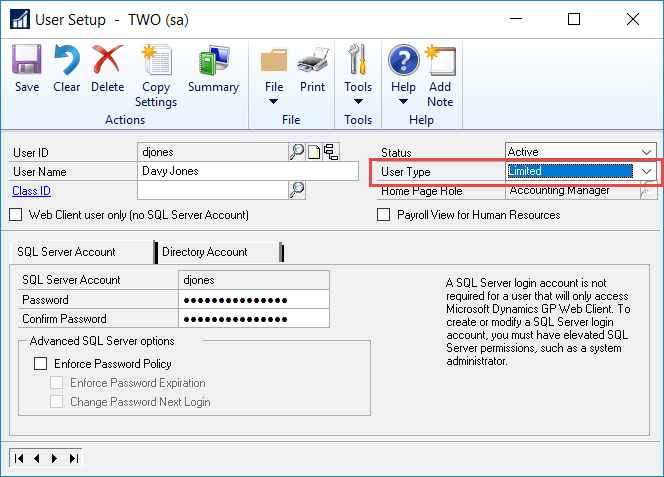Click the Confirm Password field
The height and width of the screenshot is (477, 664).
(254, 319)
